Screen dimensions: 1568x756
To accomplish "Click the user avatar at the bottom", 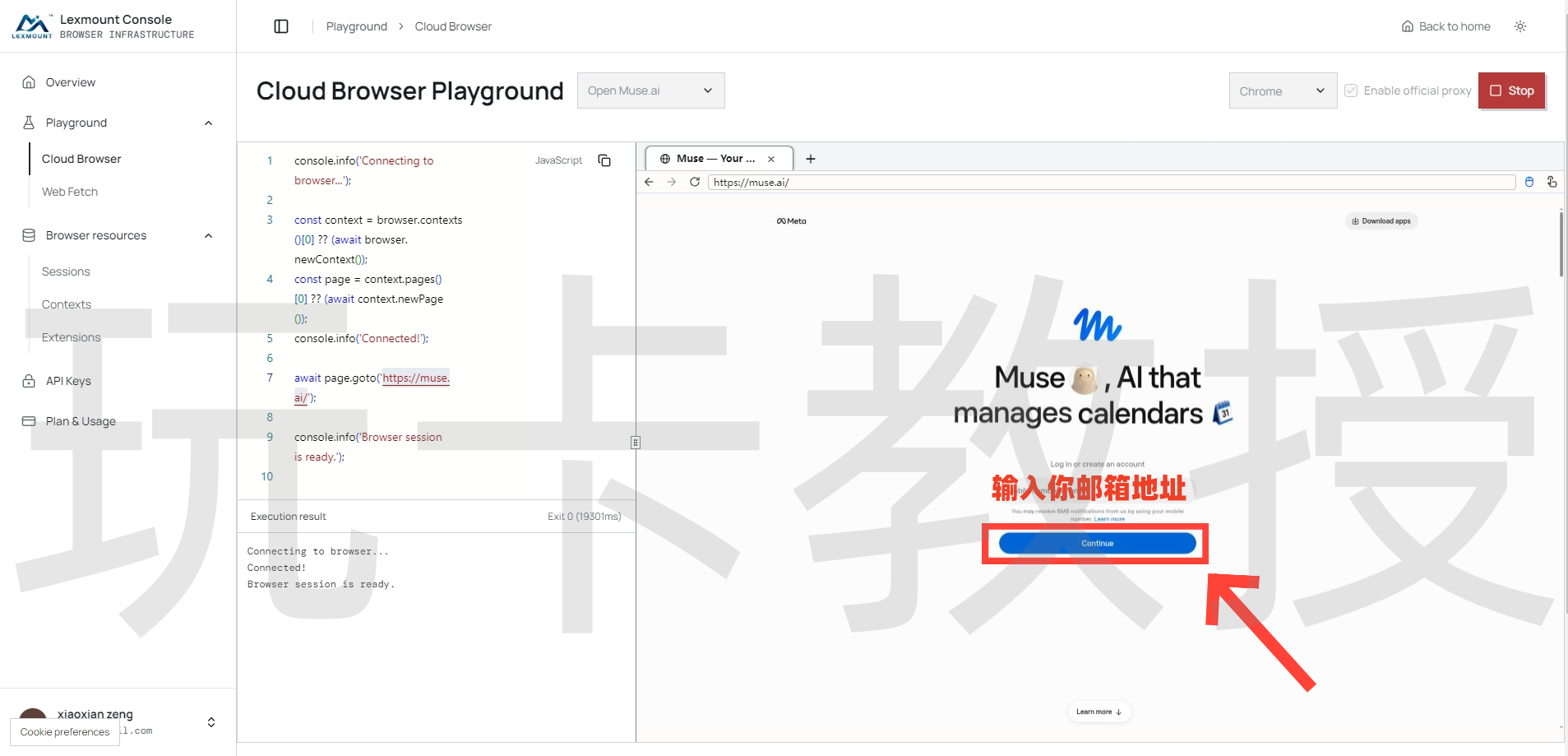I will [x=33, y=714].
